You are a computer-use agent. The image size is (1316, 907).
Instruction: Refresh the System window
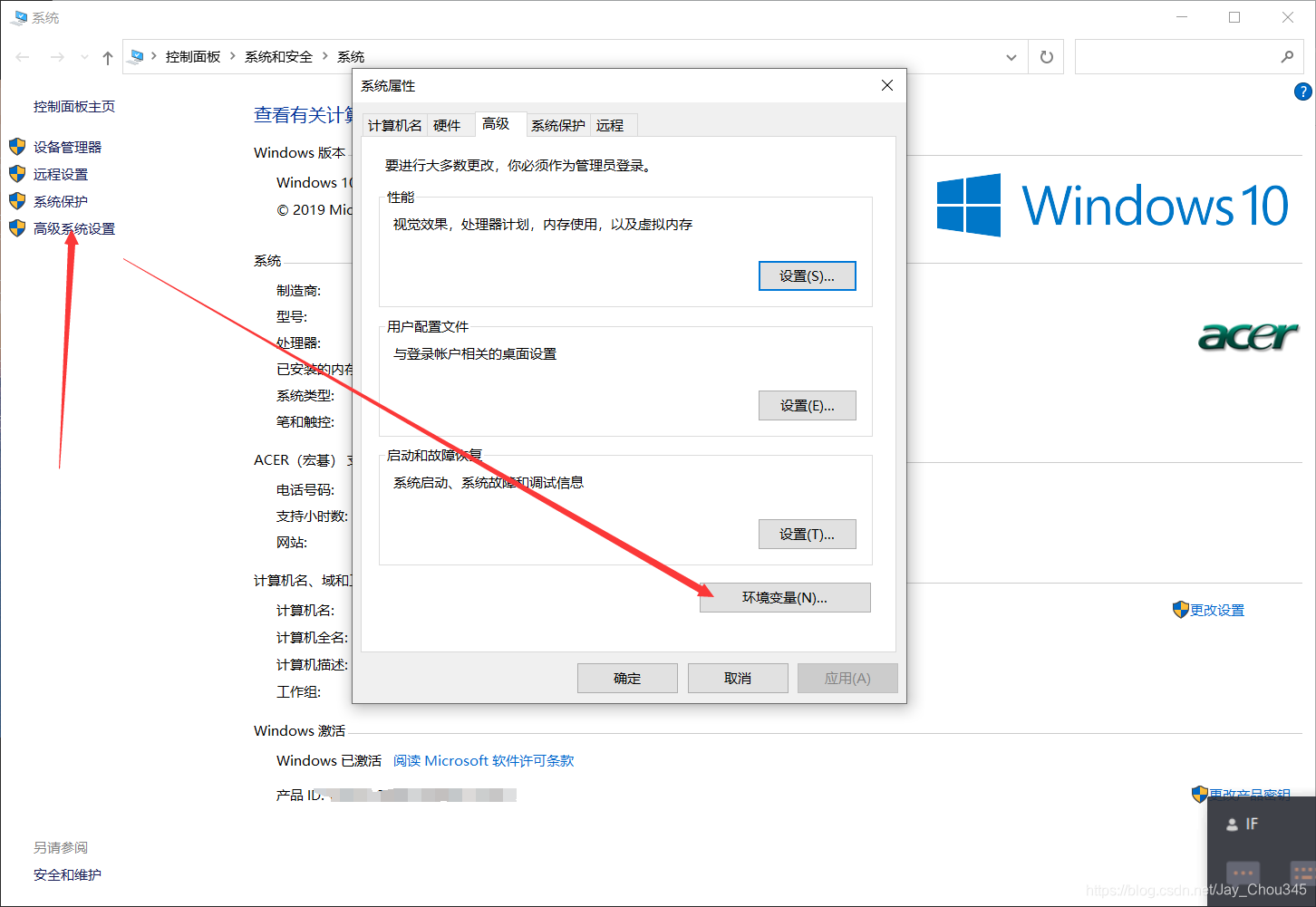1047,57
